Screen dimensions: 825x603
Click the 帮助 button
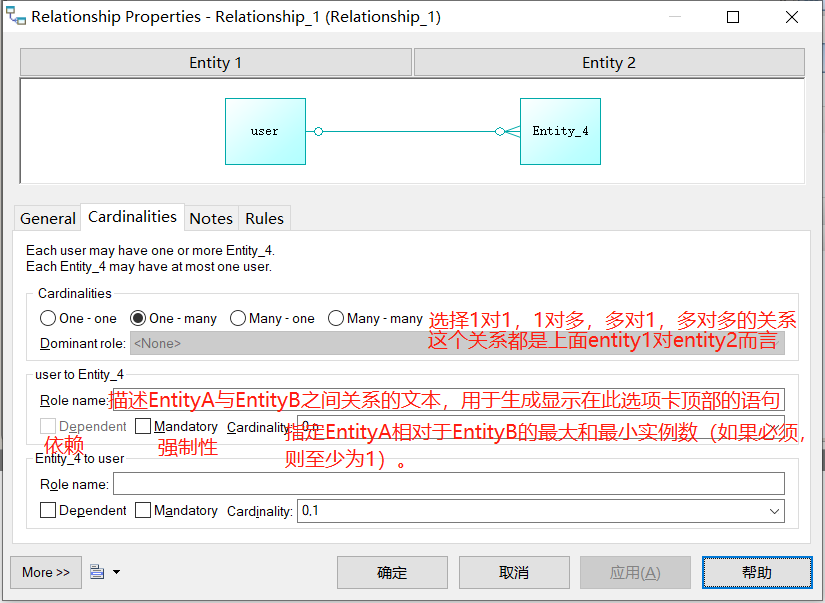pos(757,572)
